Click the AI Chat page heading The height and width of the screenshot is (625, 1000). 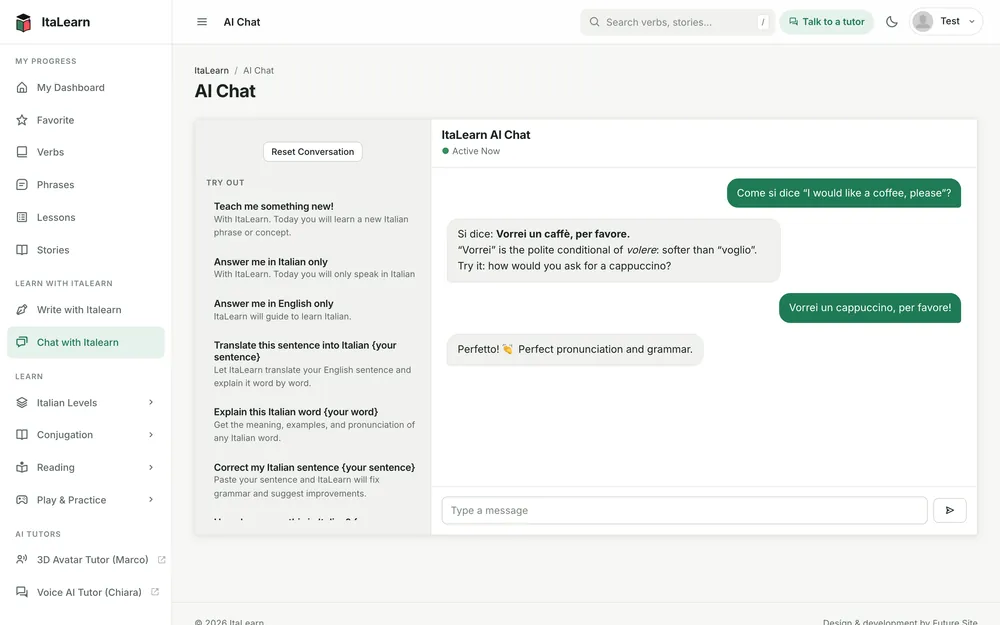click(x=225, y=91)
